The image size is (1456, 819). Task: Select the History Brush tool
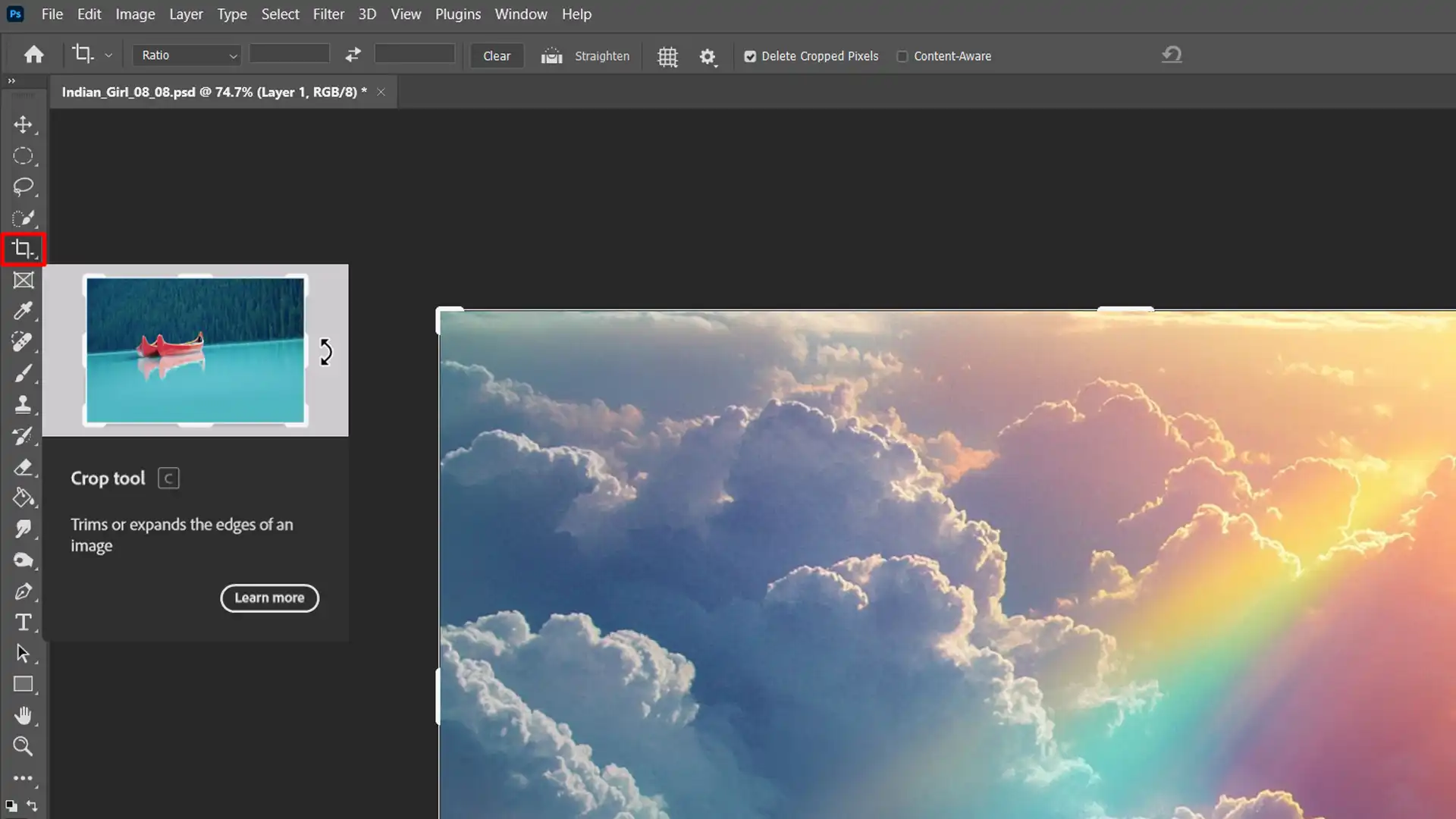click(x=23, y=435)
